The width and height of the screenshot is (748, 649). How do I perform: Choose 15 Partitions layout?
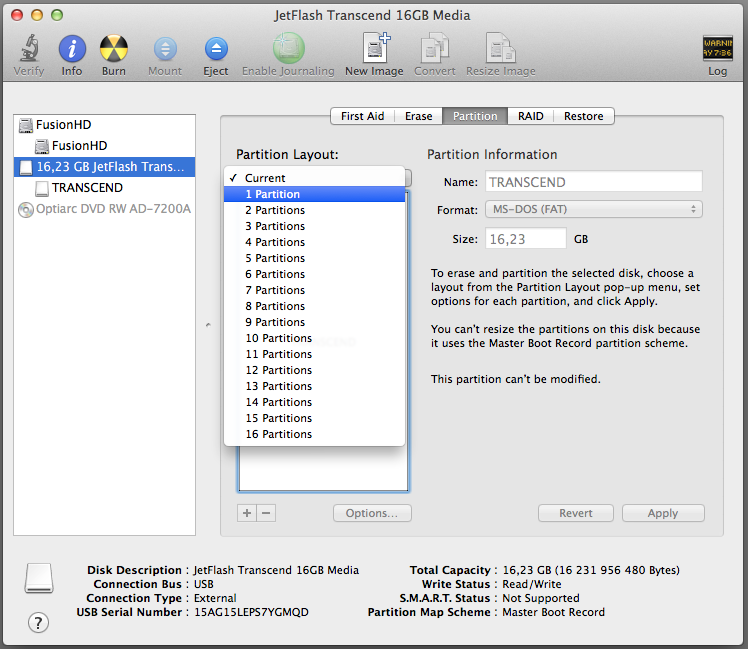(x=314, y=418)
